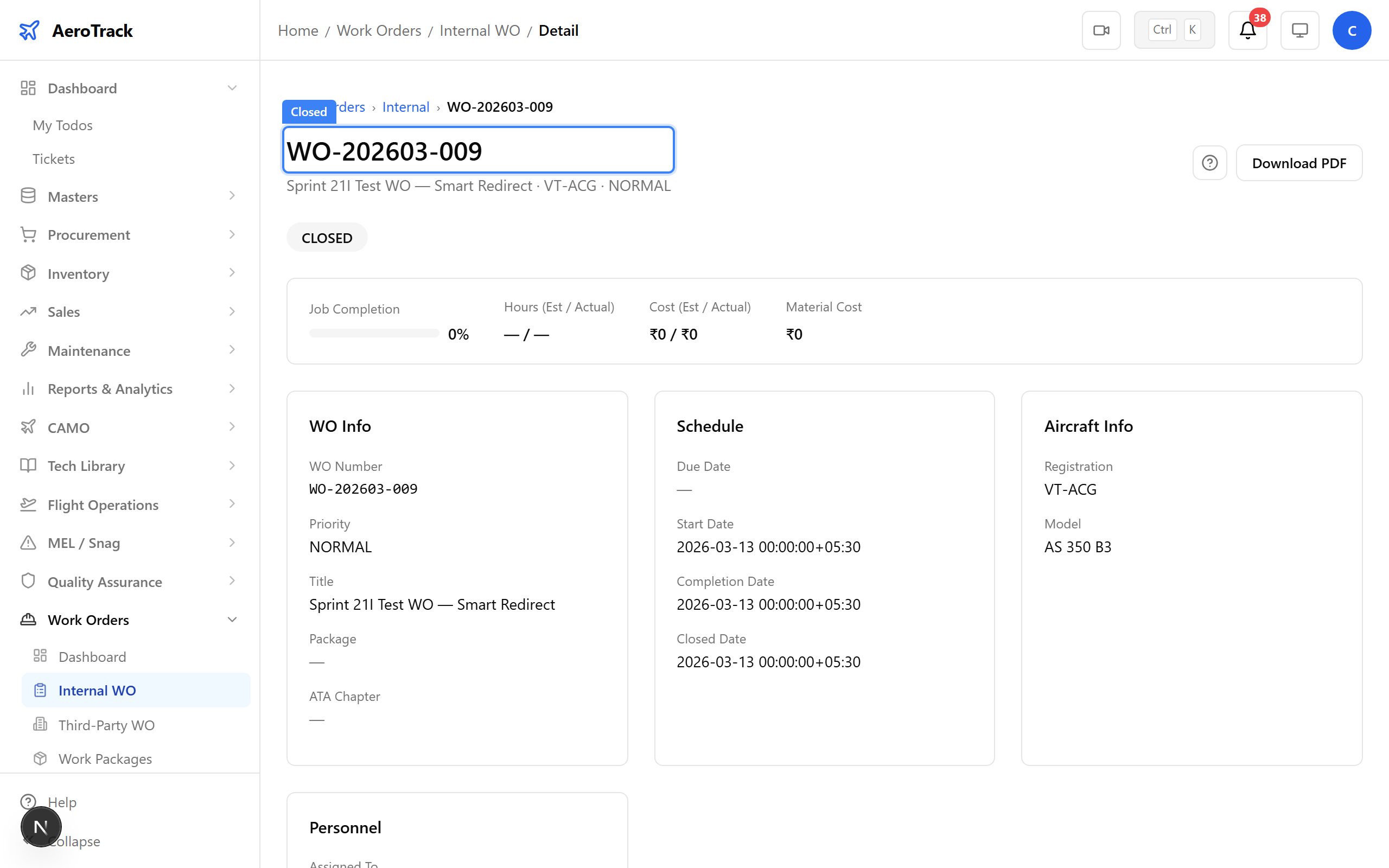Open notifications bell showing 38 alerts
1389x868 pixels.
1247,31
